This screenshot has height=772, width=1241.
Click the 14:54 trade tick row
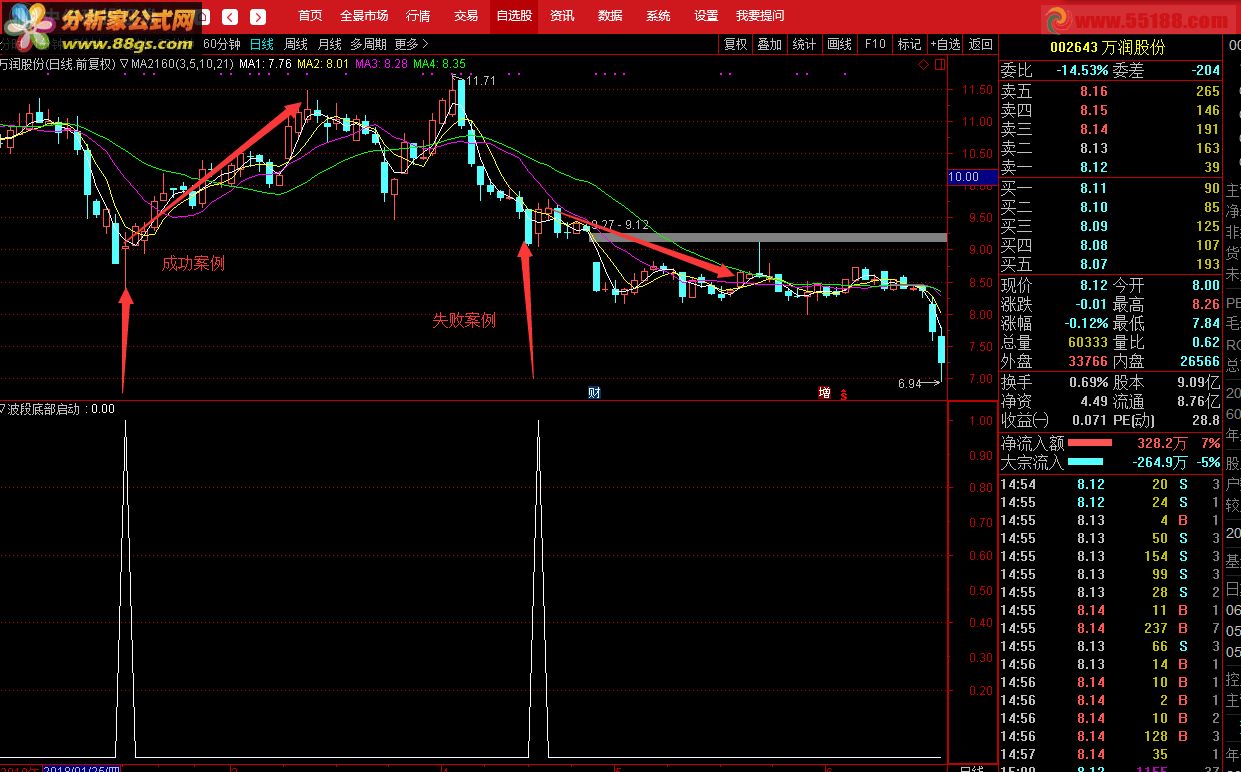click(1110, 484)
